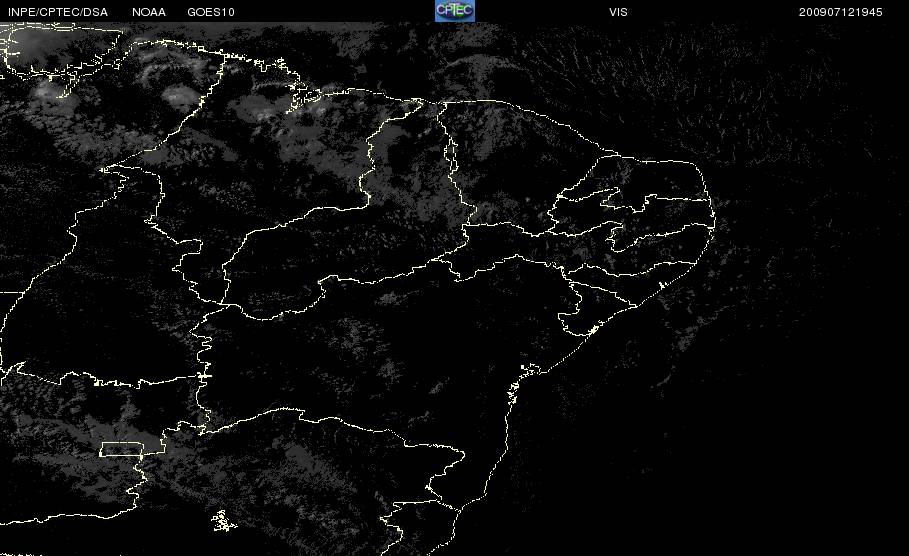Select the INPE/CPTEC/DSA header label

coord(58,12)
